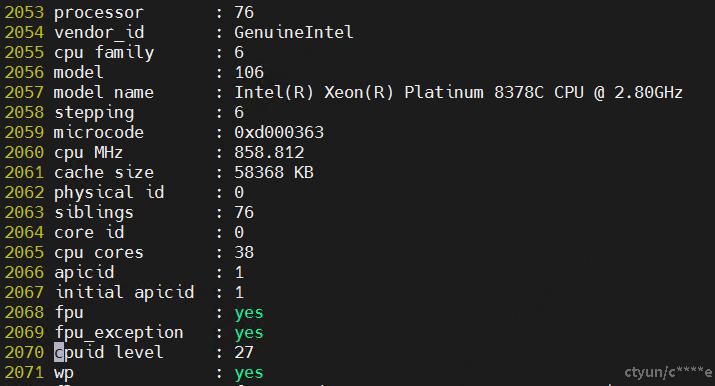The image size is (715, 386).
Task: Click the cpu family label
Action: (x=104, y=53)
